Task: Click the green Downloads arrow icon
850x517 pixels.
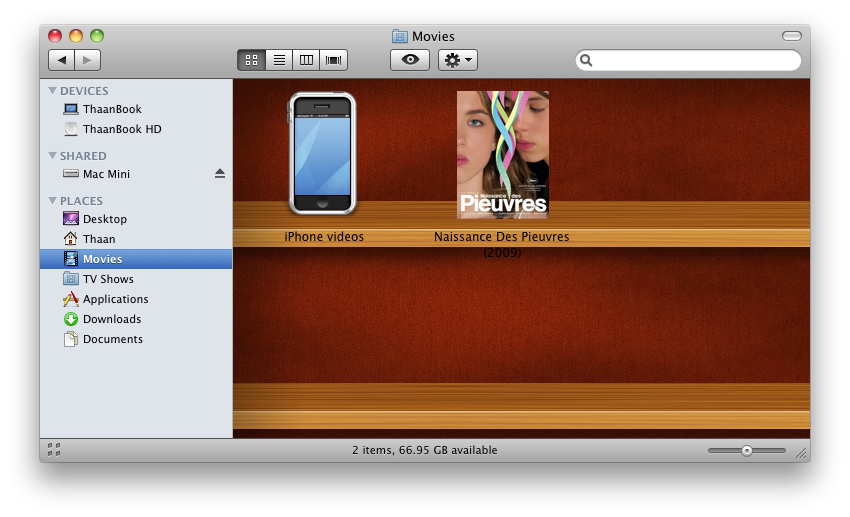Action: (x=71, y=319)
